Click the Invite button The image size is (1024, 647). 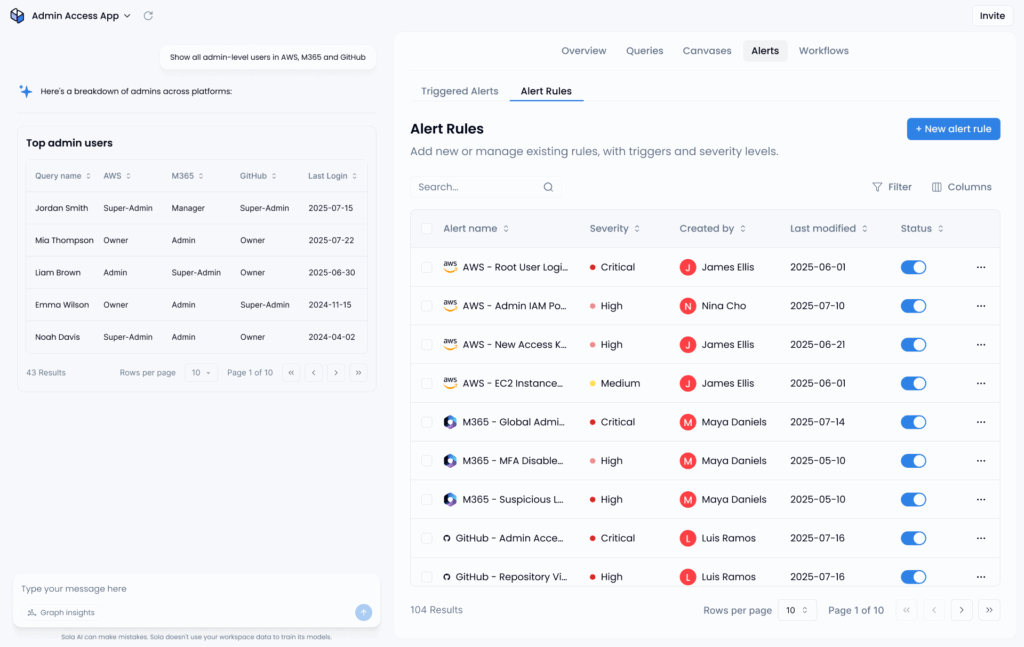tap(991, 15)
